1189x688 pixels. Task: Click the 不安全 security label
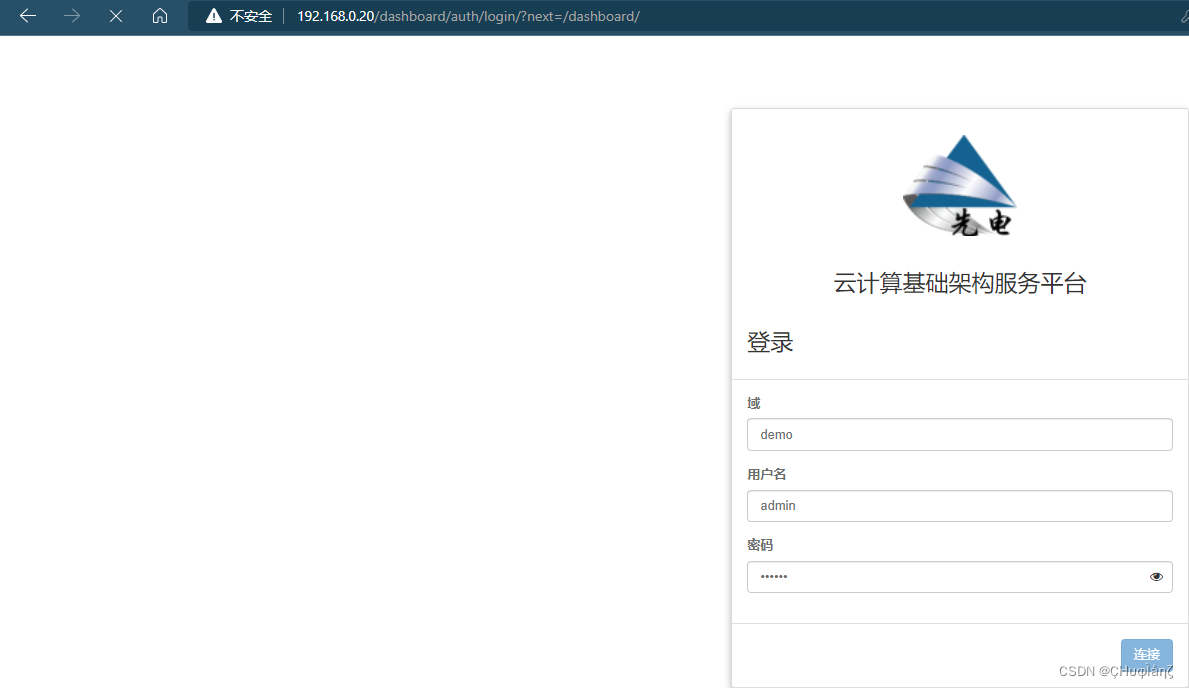(x=250, y=16)
